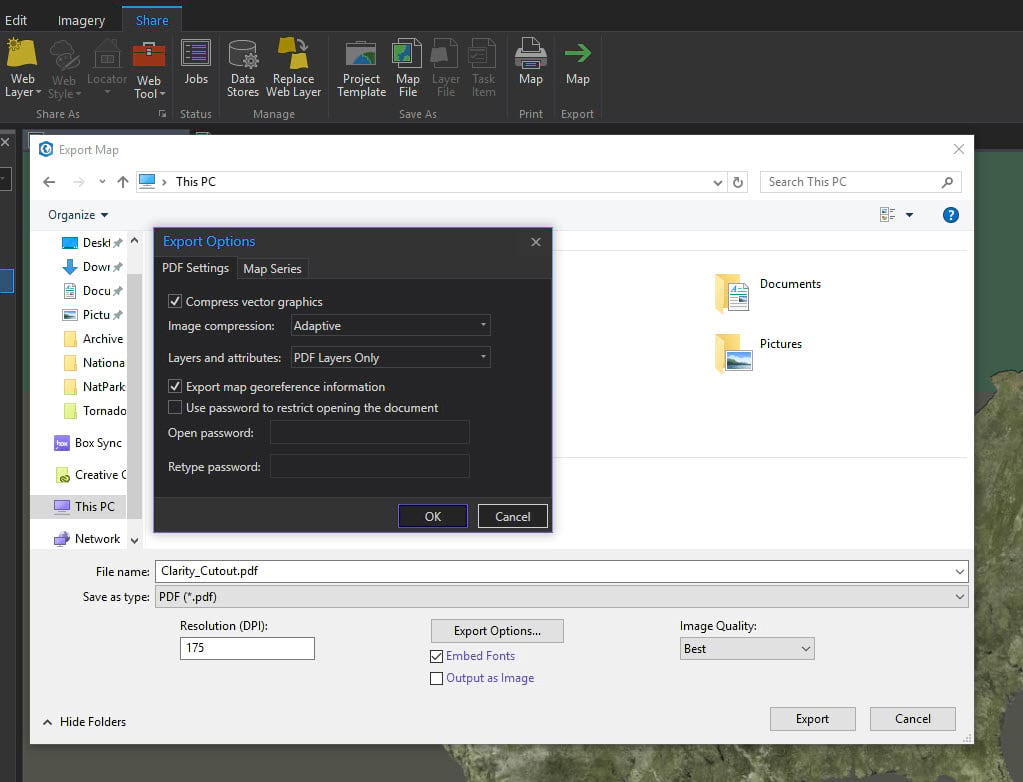
Task: Click Hide Folders
Action: coord(85,722)
